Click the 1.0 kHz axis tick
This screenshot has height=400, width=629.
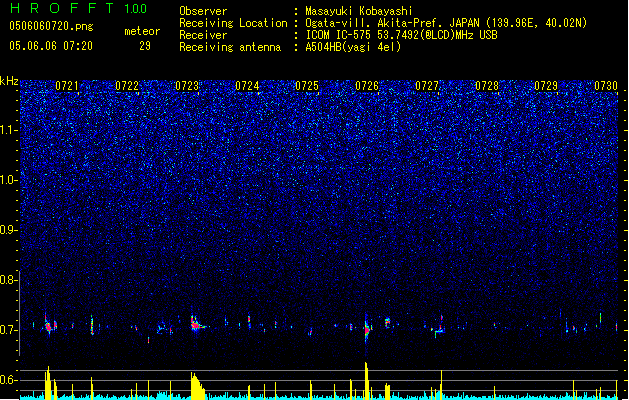point(9,180)
